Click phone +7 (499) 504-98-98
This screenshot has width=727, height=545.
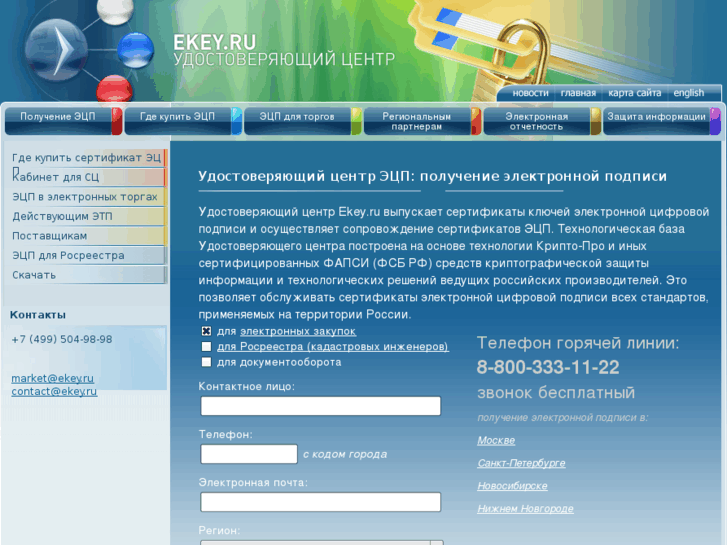click(62, 340)
